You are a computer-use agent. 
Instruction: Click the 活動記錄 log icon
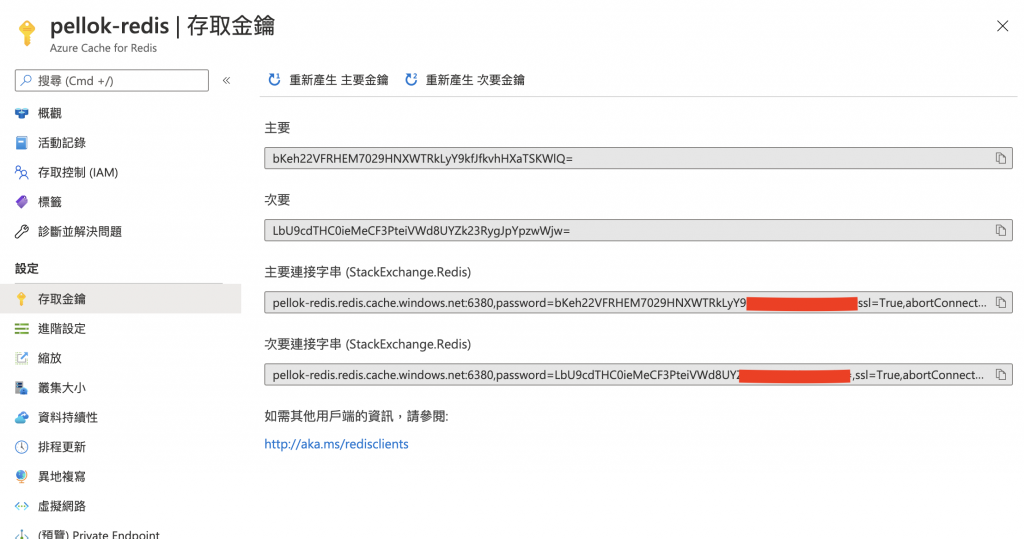[22, 142]
